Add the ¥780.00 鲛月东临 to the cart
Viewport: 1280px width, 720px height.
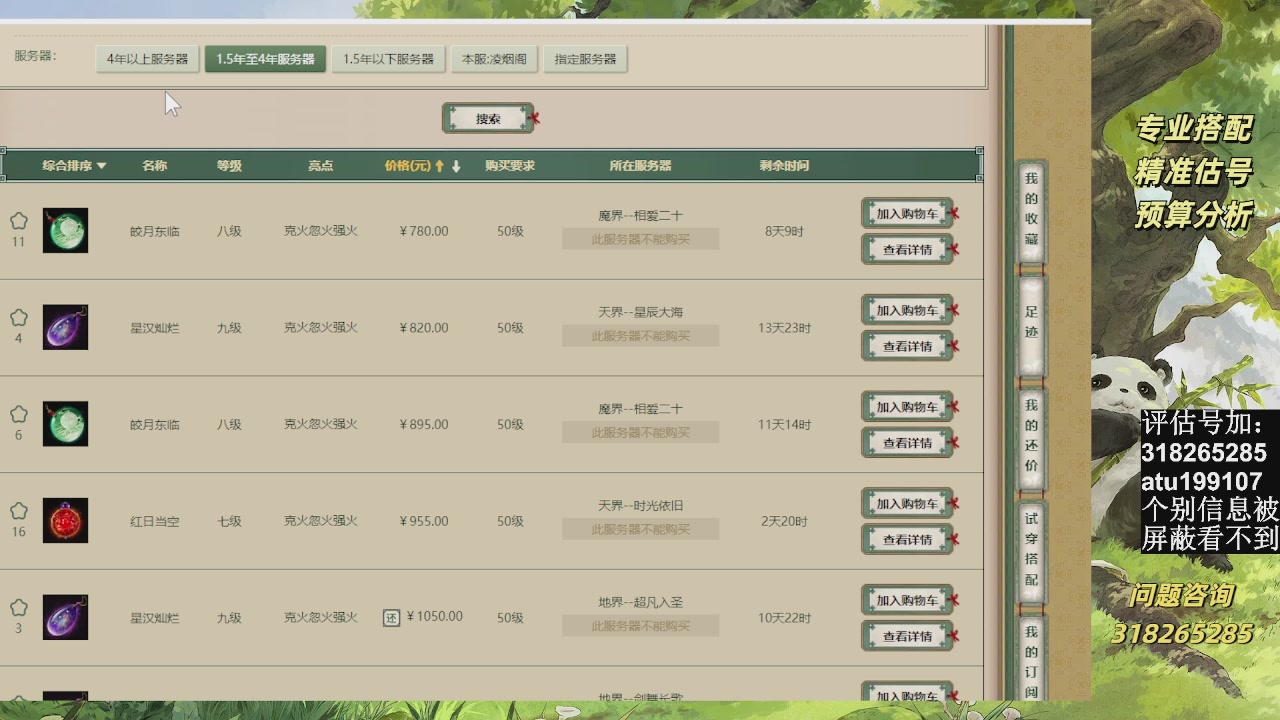click(x=907, y=214)
